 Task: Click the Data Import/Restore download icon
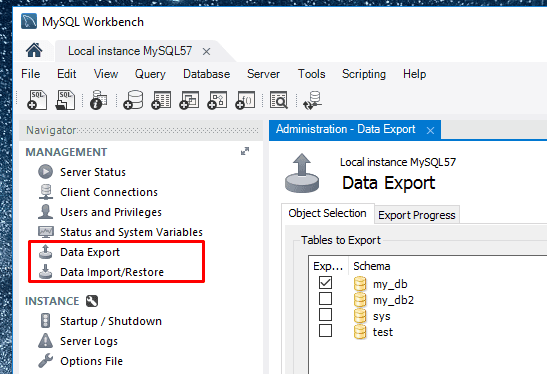point(45,272)
